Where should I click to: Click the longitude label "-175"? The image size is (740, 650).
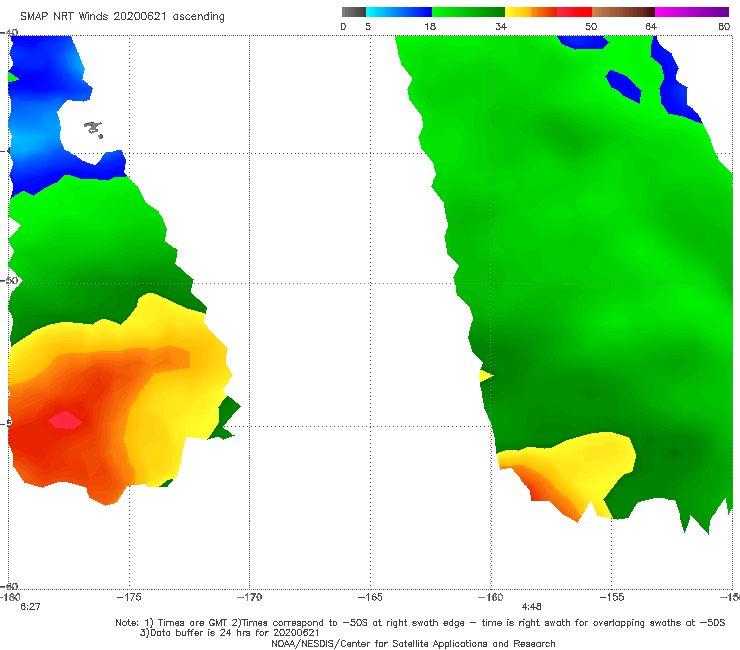129,597
